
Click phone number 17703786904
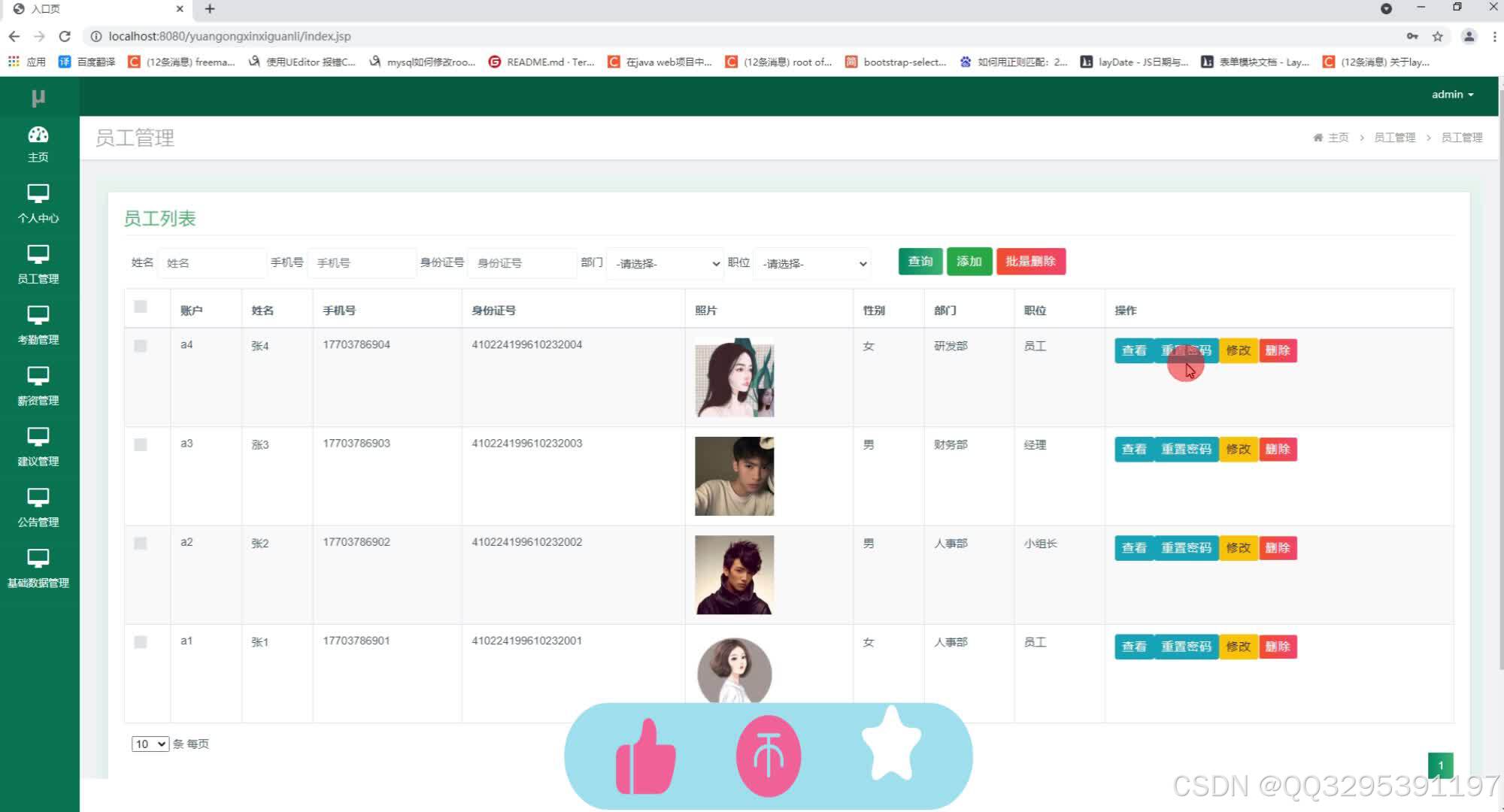(356, 344)
